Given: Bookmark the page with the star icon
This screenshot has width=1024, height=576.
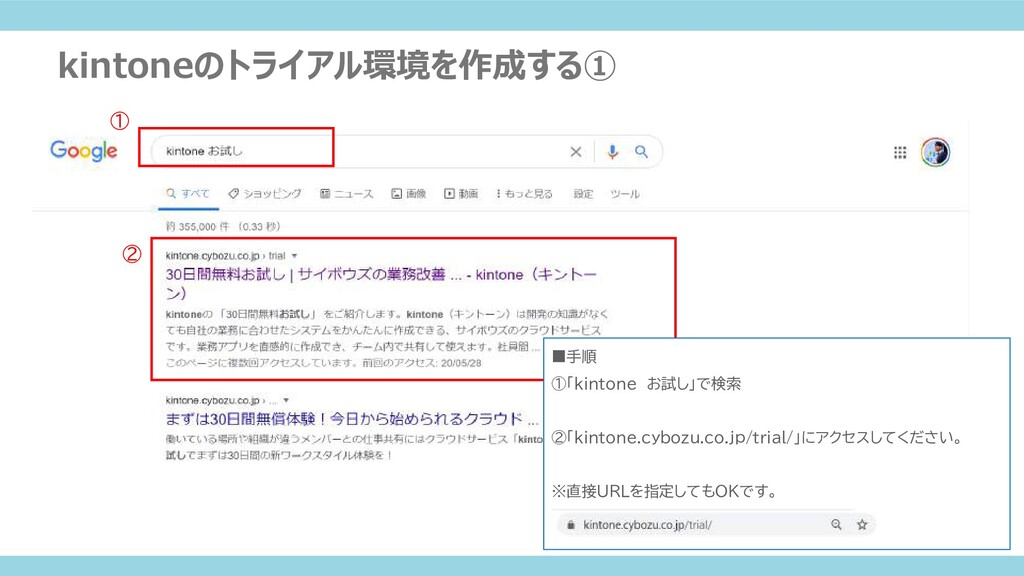Looking at the screenshot, I should point(862,524).
